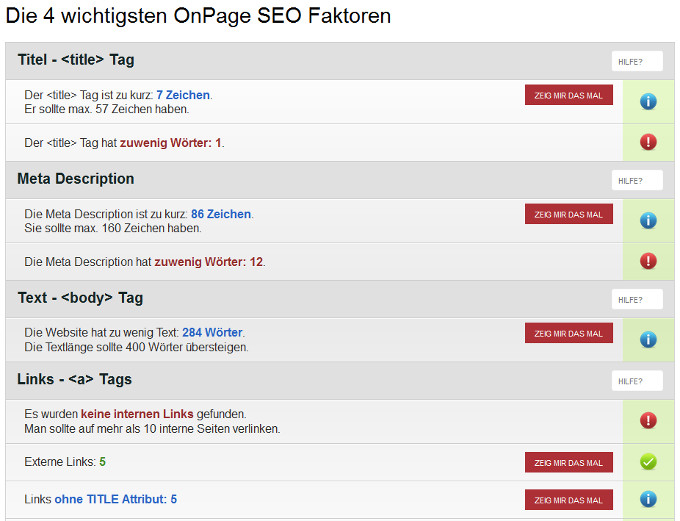Open HILFE? for the Text body tag section
The image size is (680, 521).
pos(637,299)
